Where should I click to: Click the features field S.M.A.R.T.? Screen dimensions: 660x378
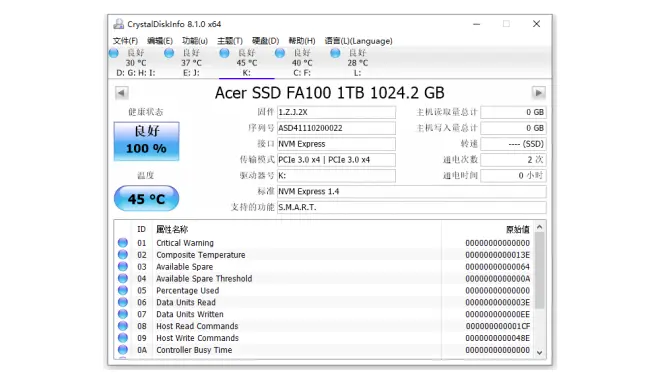(412, 207)
